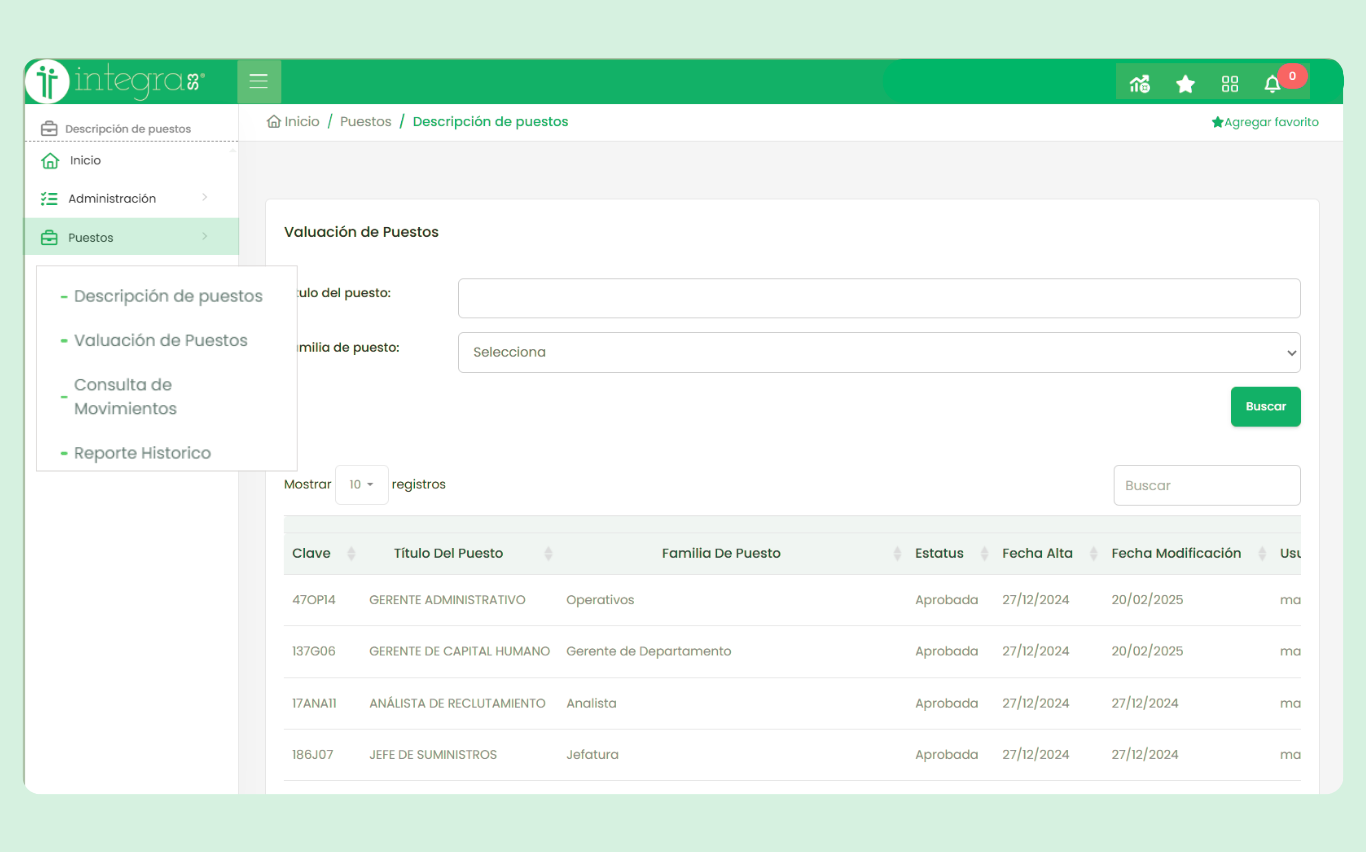Click the Integra logo

[115, 81]
